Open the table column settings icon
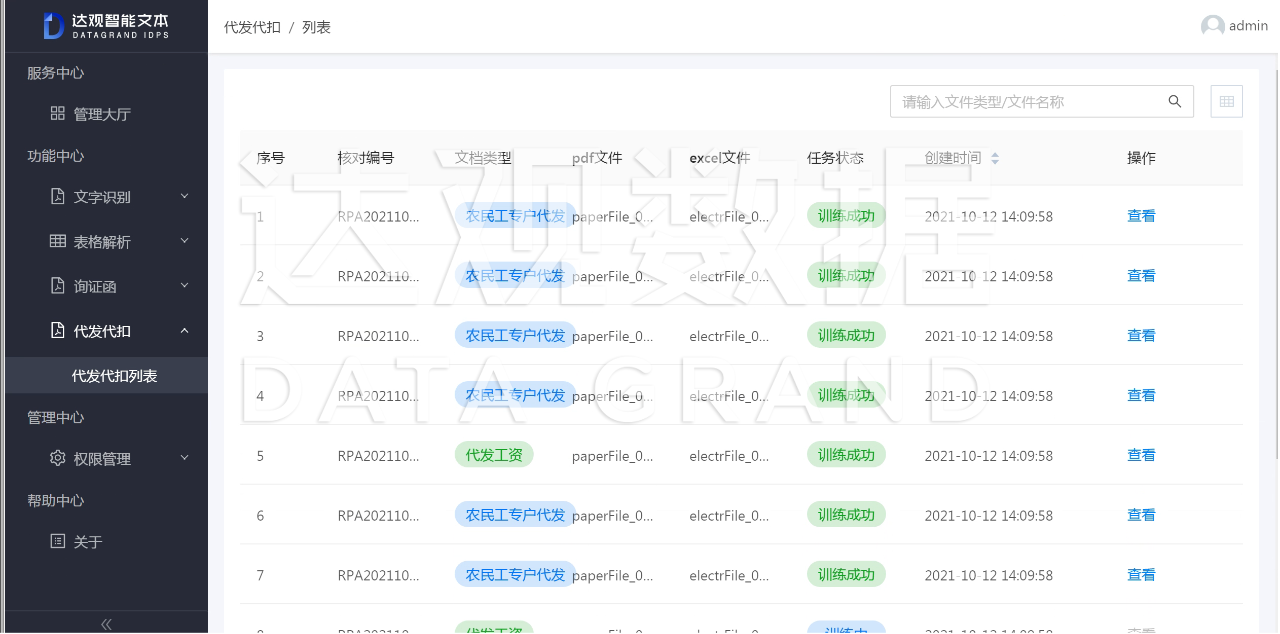 click(1227, 101)
